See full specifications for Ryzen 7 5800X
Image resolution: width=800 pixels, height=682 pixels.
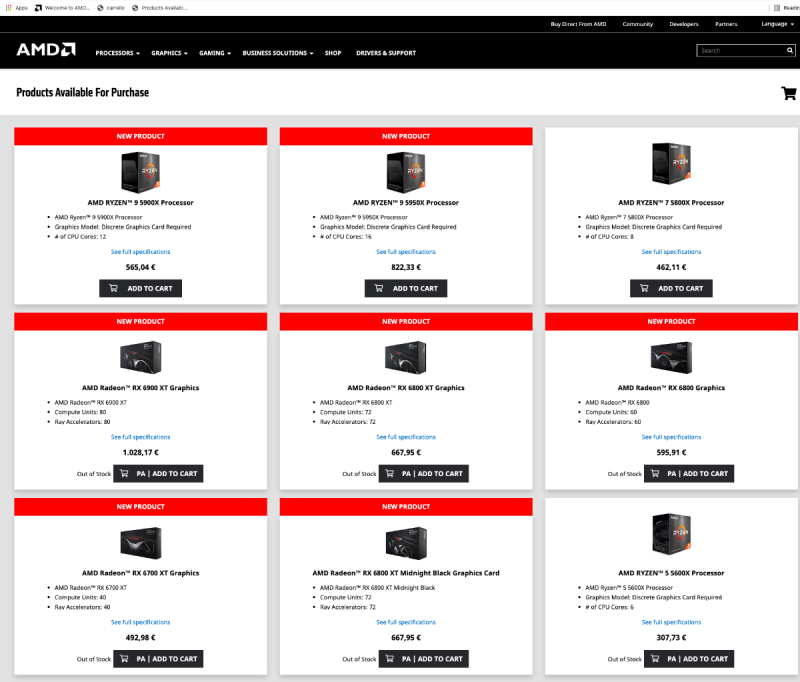pyautogui.click(x=671, y=251)
